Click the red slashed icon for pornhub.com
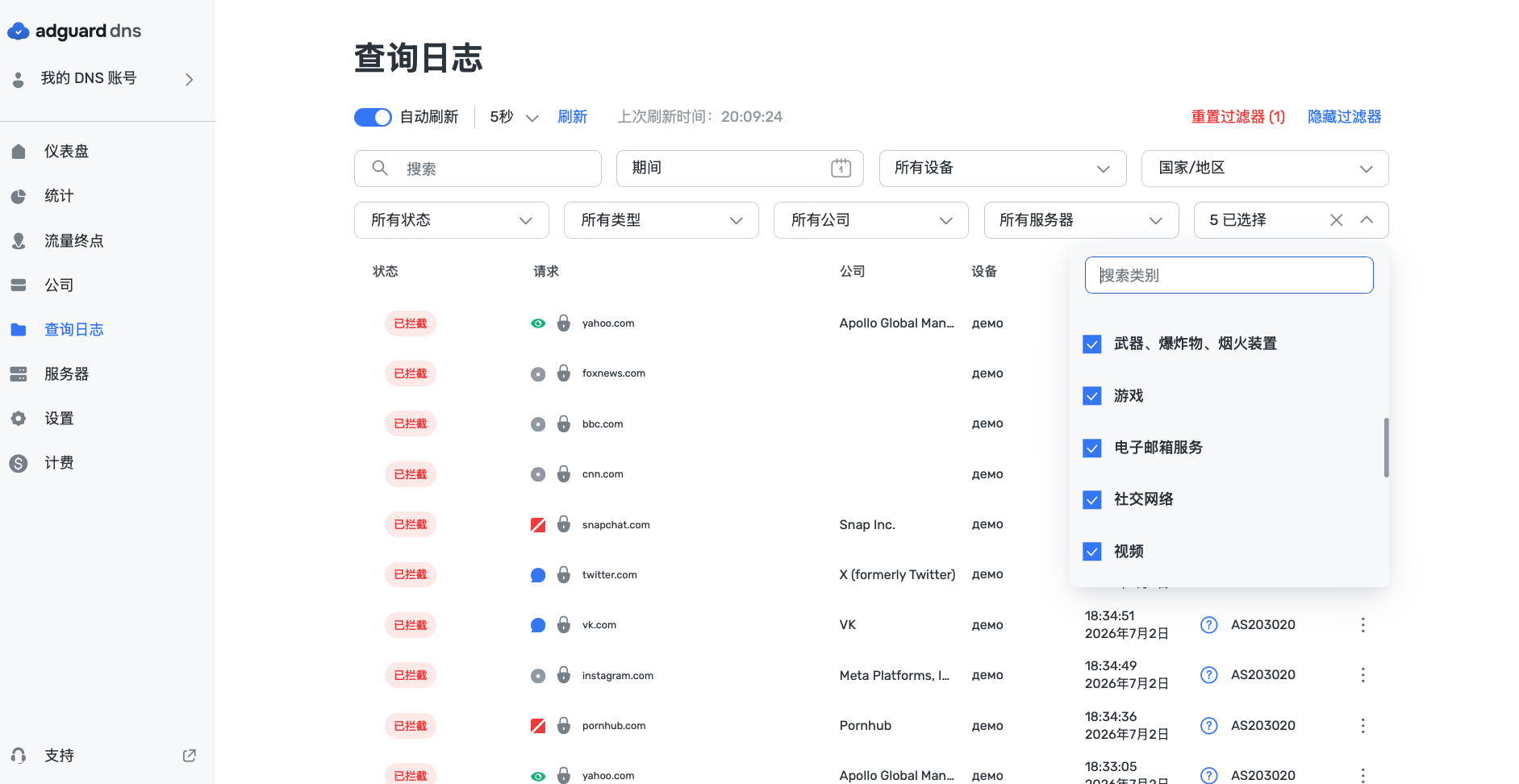Image resolution: width=1519 pixels, height=784 pixels. point(538,726)
